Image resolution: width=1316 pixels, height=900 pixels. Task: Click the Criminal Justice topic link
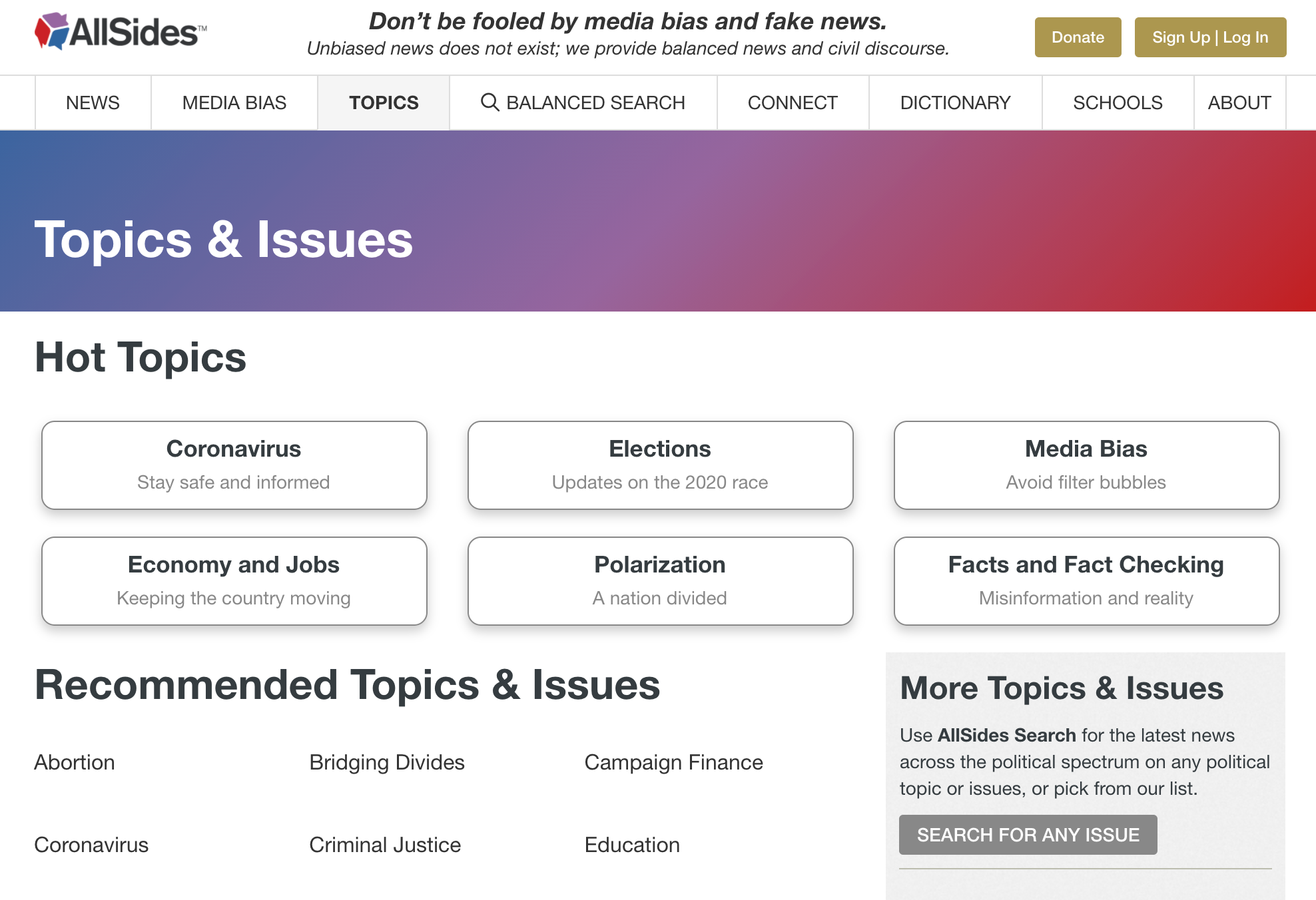(x=385, y=845)
